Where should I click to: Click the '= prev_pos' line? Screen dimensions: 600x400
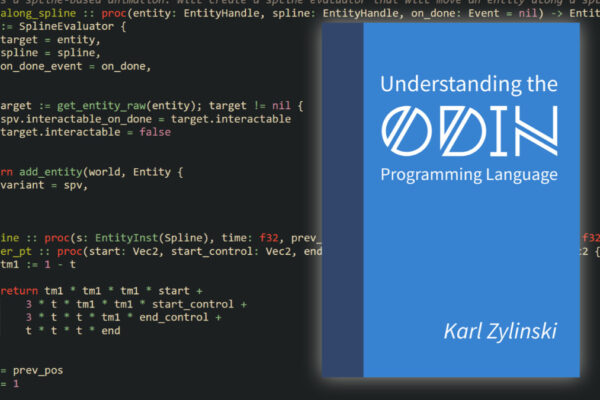pyautogui.click(x=31, y=371)
